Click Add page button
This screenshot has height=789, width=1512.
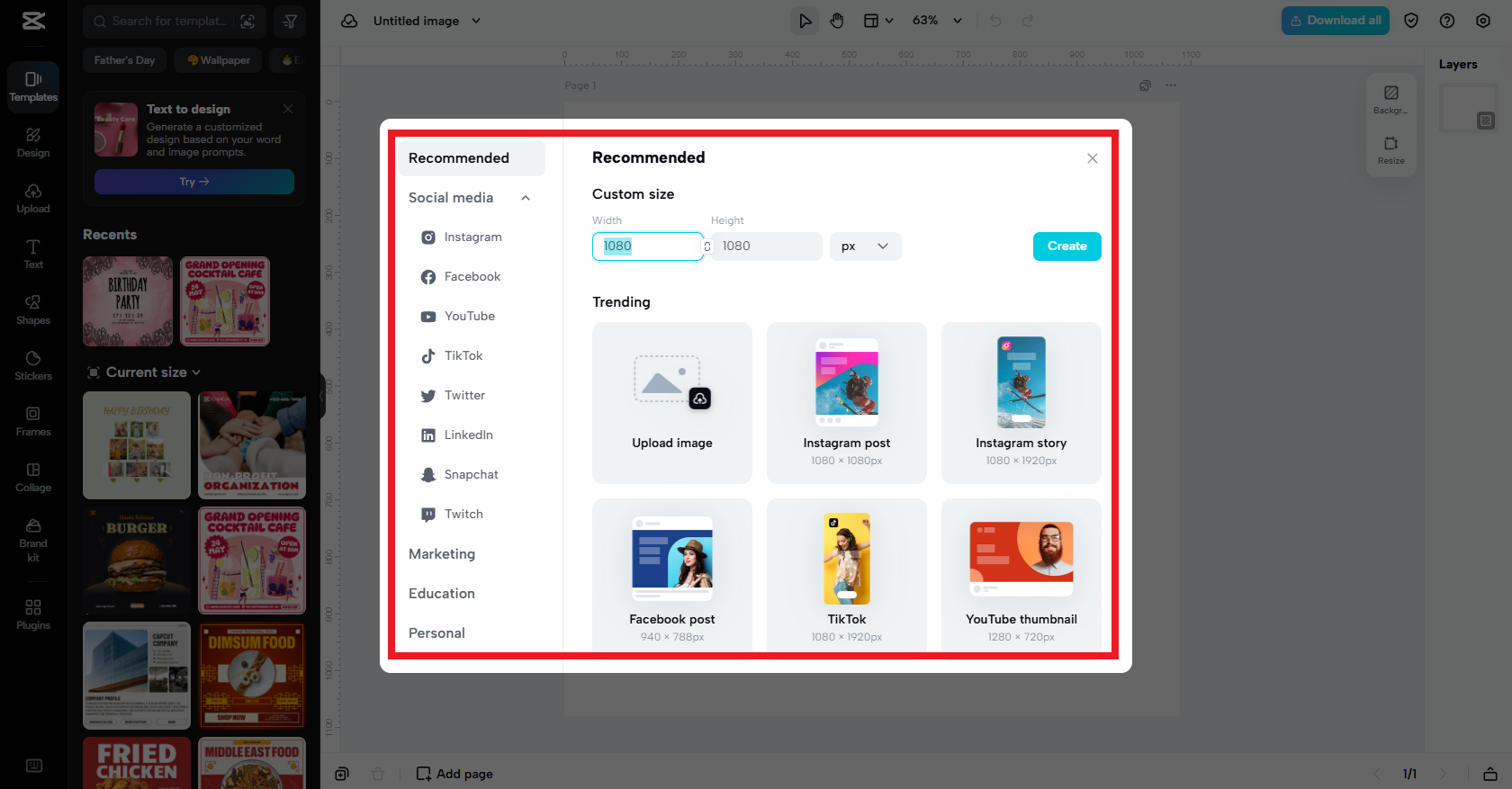tap(454, 774)
